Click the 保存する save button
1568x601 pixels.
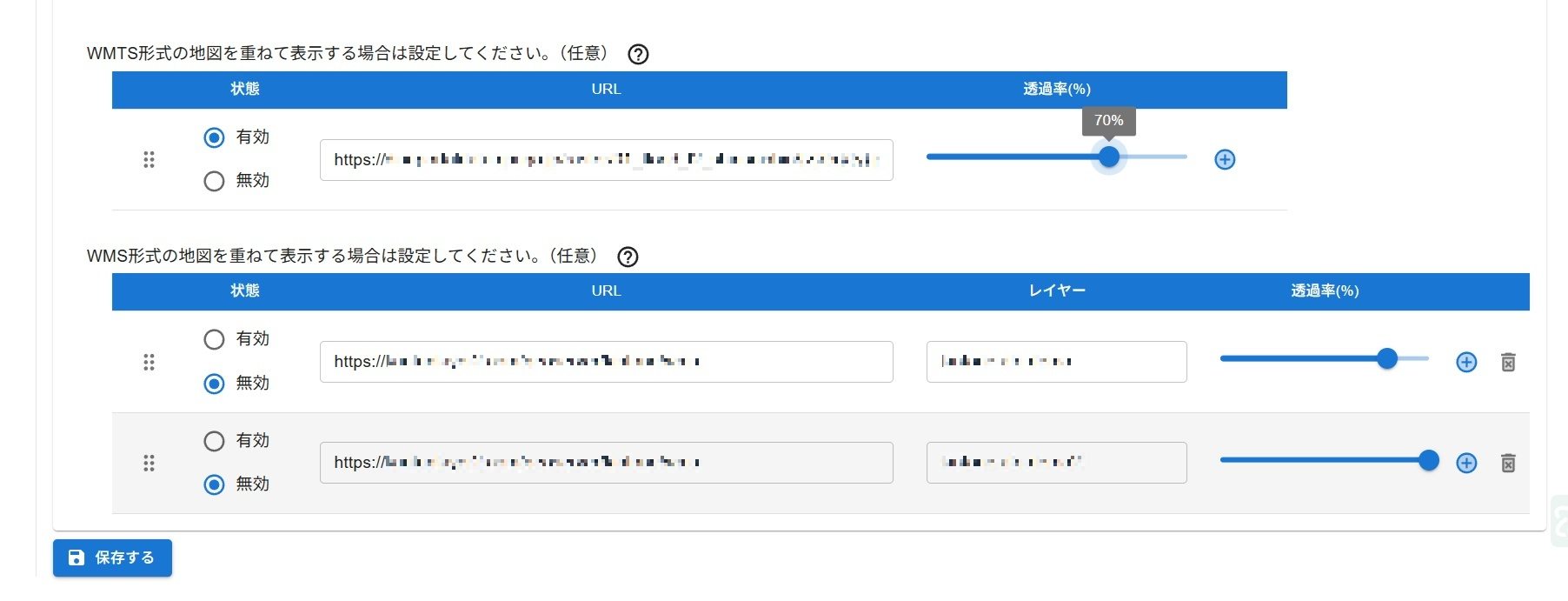[112, 558]
